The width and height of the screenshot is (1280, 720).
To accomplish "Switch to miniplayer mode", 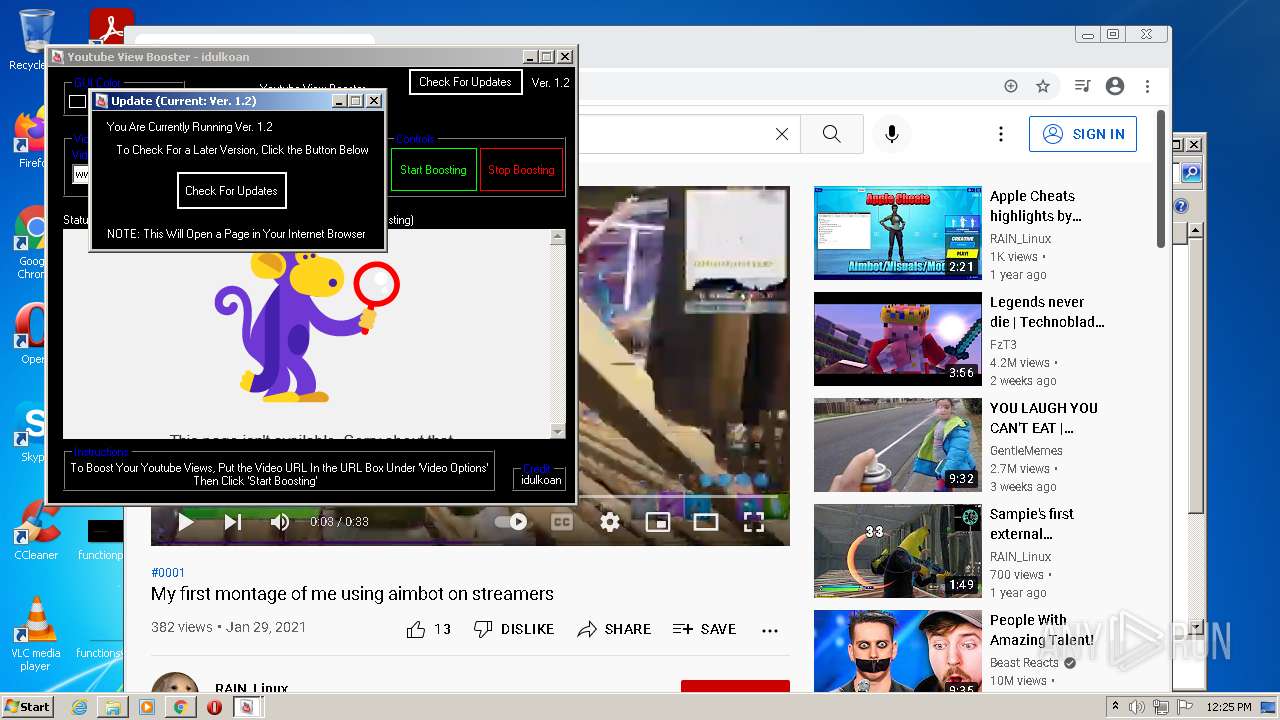I will pos(657,522).
